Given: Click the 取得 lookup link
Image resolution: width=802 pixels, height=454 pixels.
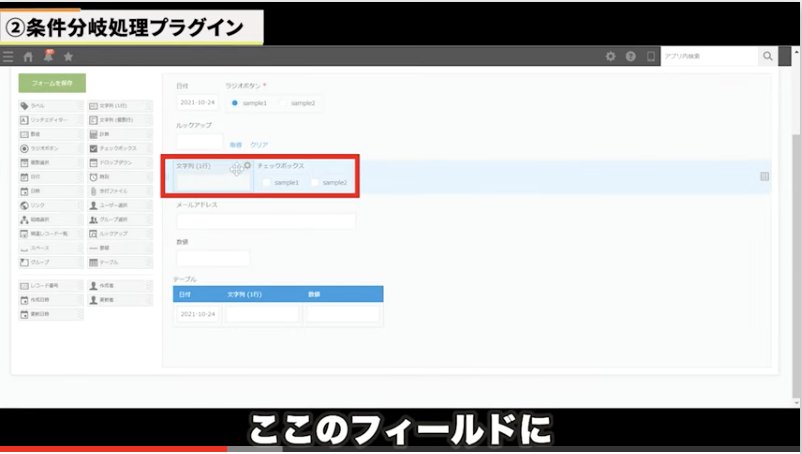Looking at the screenshot, I should [236, 144].
